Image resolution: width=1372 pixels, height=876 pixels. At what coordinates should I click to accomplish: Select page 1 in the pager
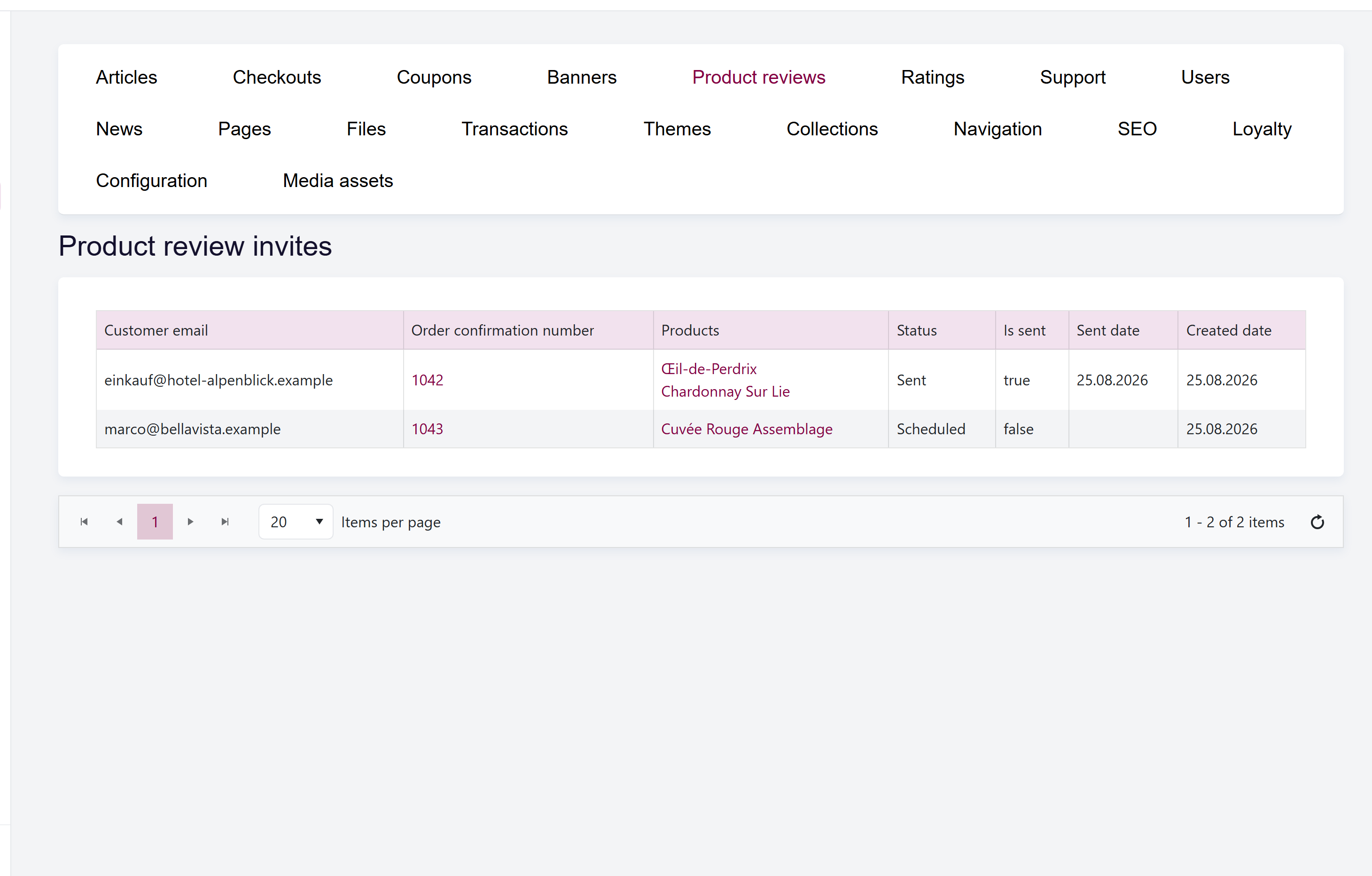(x=155, y=522)
